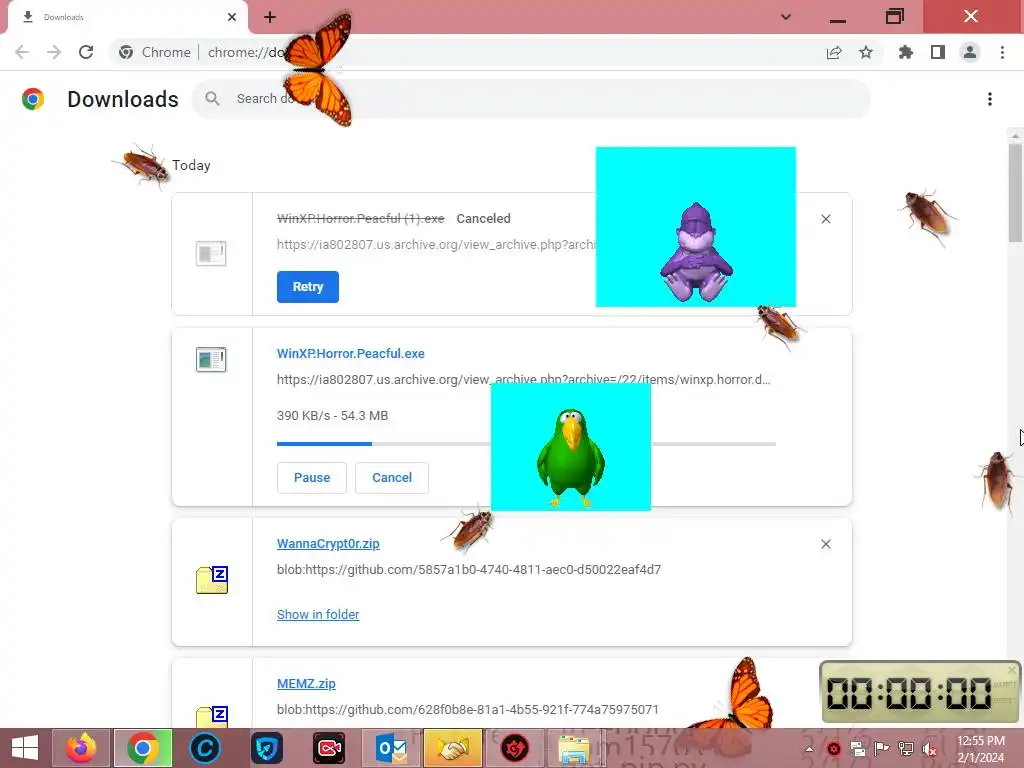The image size is (1024, 768).
Task: Click the Search downloads field
Action: point(531,99)
